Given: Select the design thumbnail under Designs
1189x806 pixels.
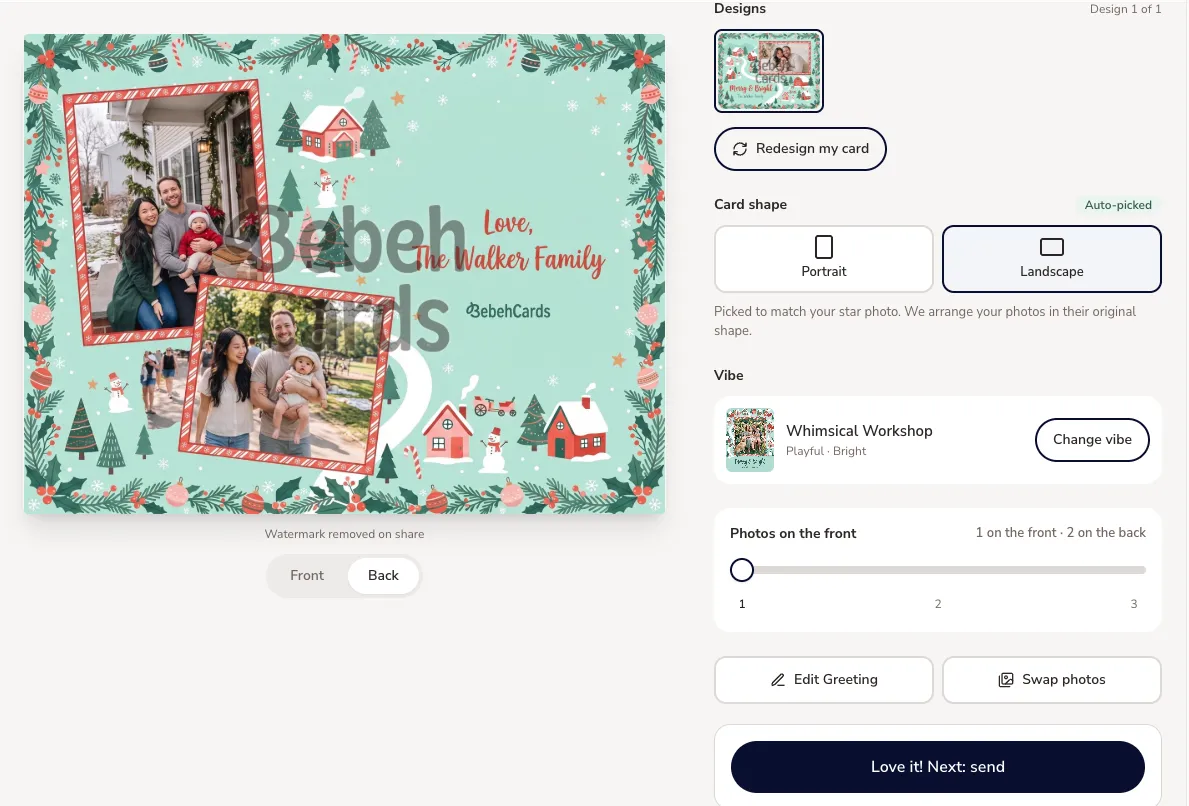Looking at the screenshot, I should click(x=769, y=71).
